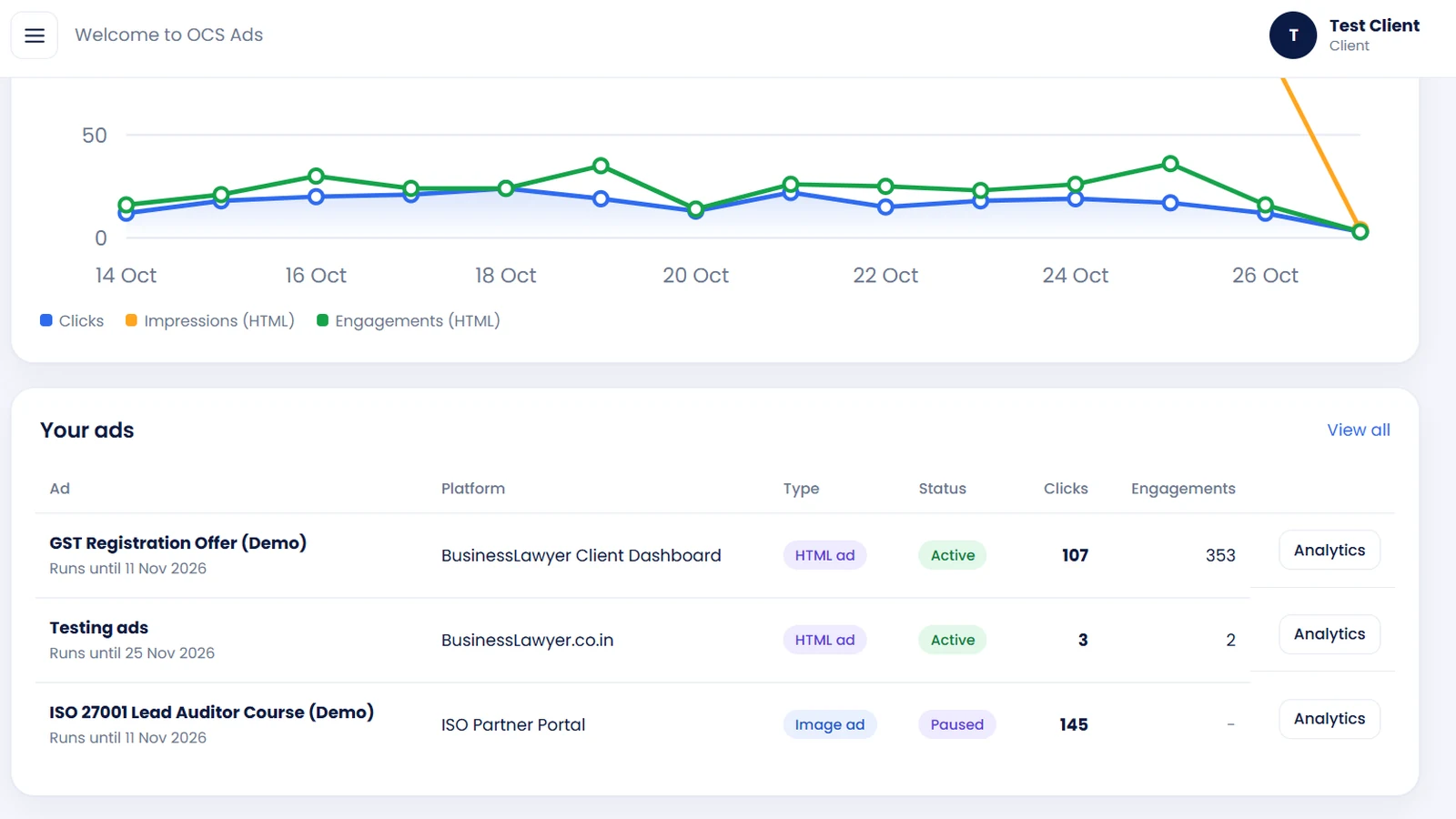
Task: Click HTML ad badge in GST row
Action: (x=824, y=555)
